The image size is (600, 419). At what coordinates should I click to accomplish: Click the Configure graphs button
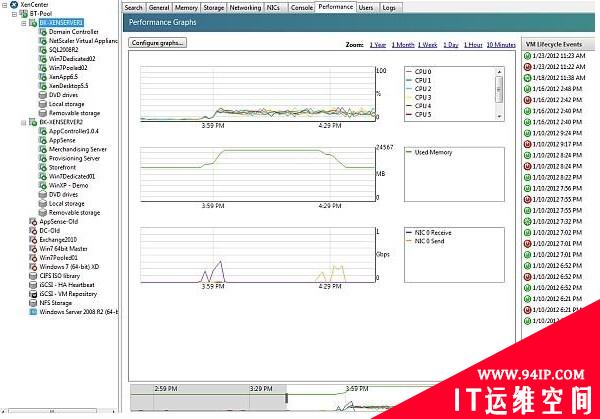point(158,43)
